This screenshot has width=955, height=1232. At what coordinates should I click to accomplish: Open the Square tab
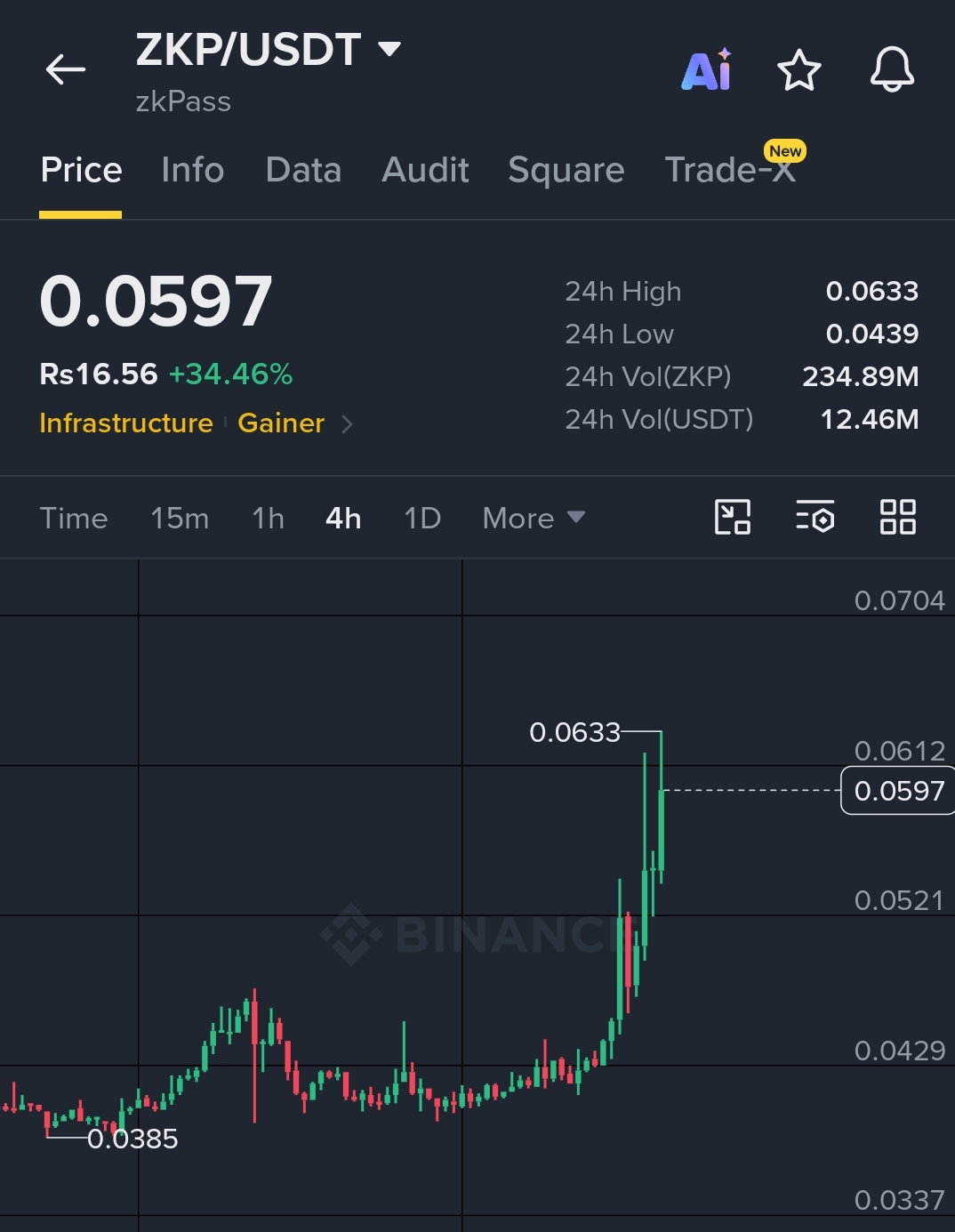(566, 170)
